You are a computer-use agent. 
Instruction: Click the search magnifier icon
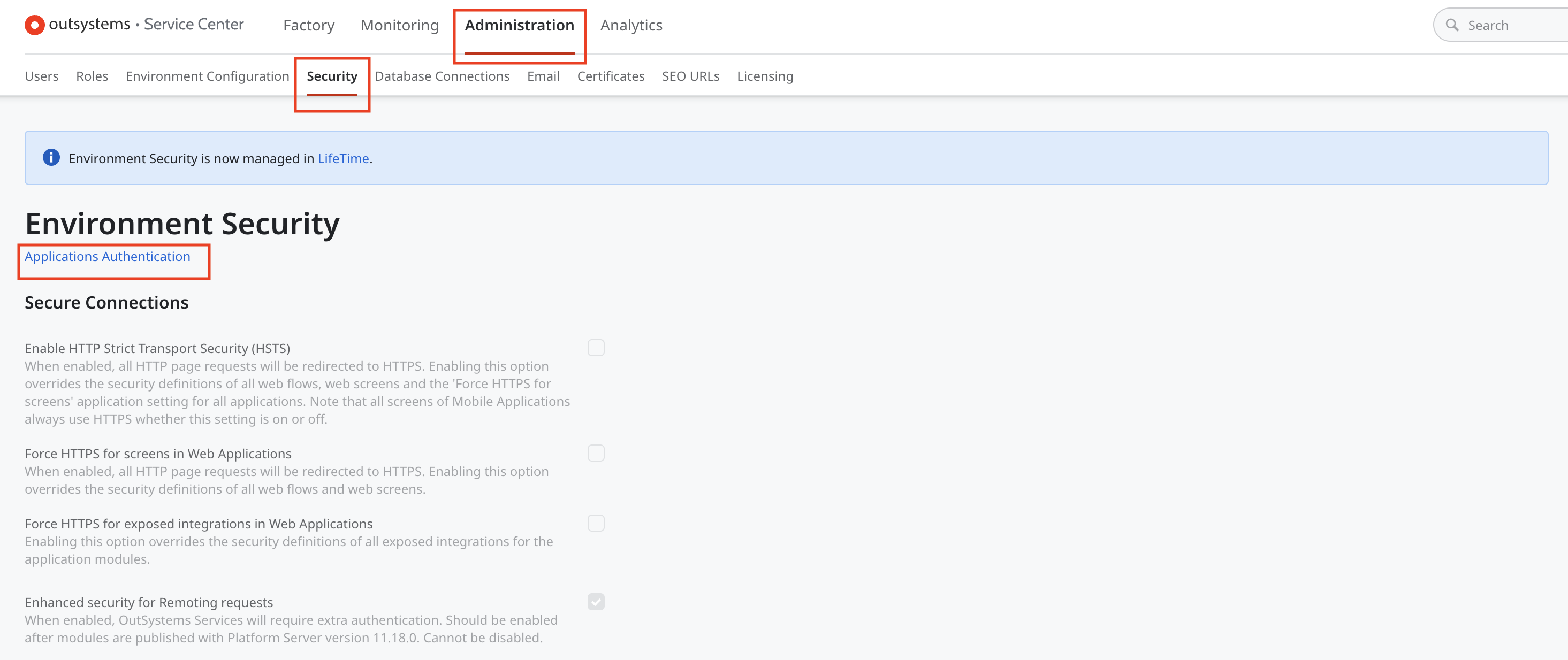pyautogui.click(x=1452, y=25)
